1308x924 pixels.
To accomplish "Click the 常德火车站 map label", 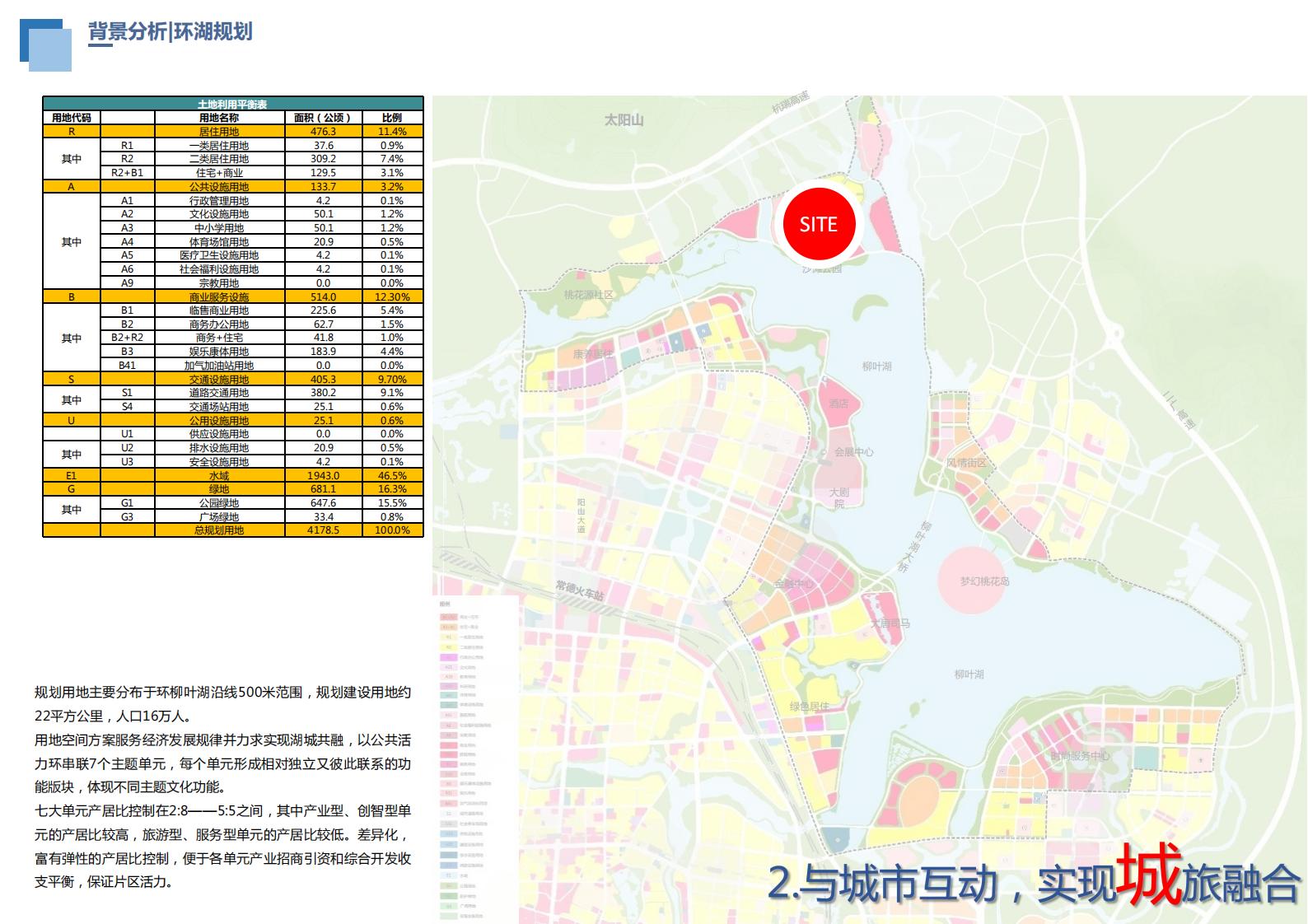I will [x=580, y=590].
